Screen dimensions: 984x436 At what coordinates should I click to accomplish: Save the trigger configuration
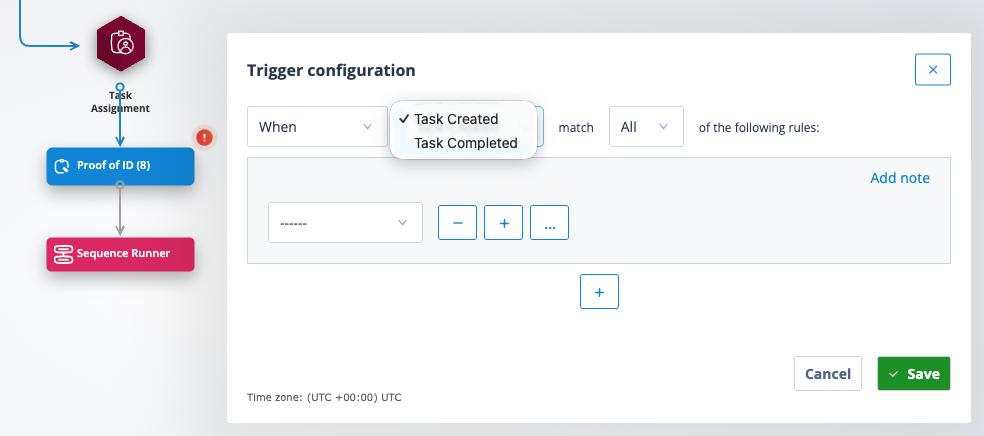pyautogui.click(x=914, y=374)
